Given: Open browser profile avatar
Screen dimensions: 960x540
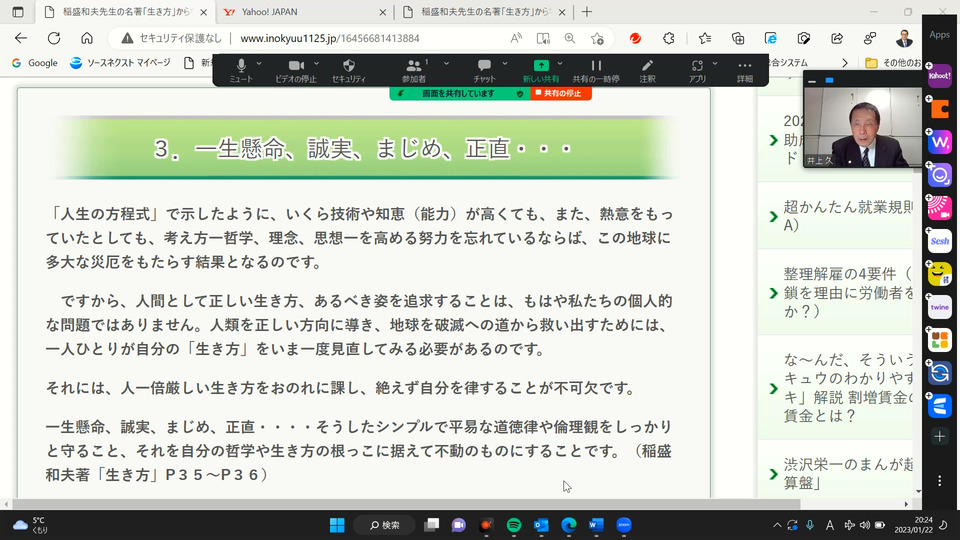Looking at the screenshot, I should pyautogui.click(x=904, y=39).
